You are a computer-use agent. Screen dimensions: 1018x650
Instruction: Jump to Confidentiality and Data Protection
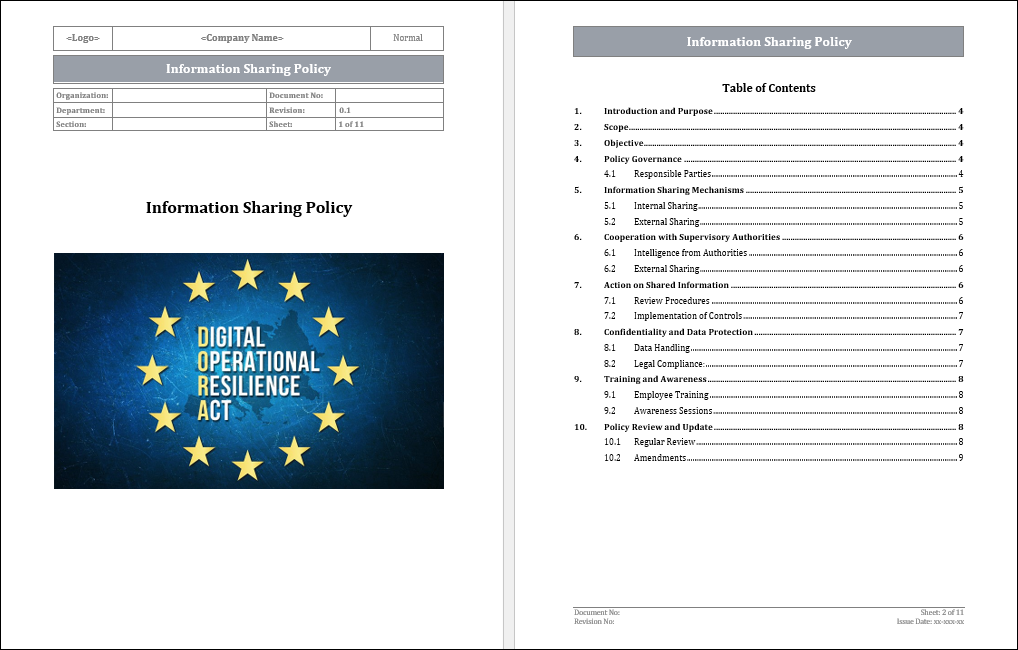678,332
